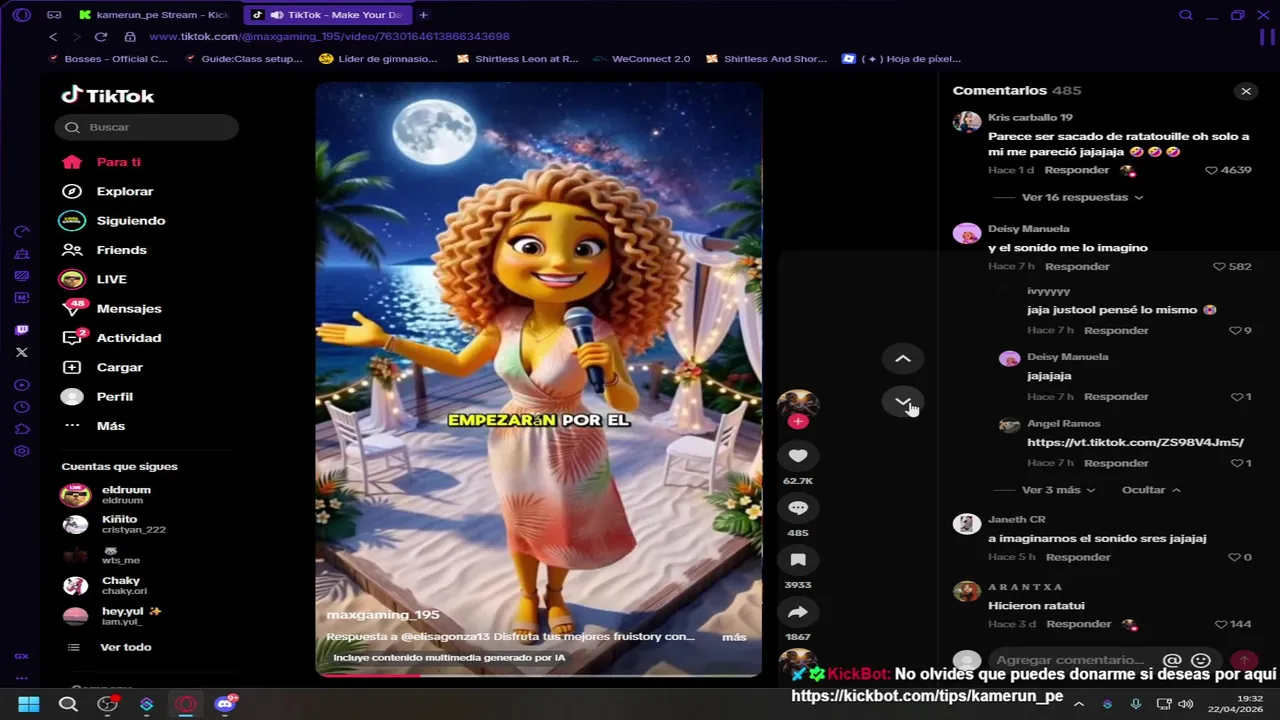
Task: Open browser search magnifier icon
Action: coord(1186,15)
